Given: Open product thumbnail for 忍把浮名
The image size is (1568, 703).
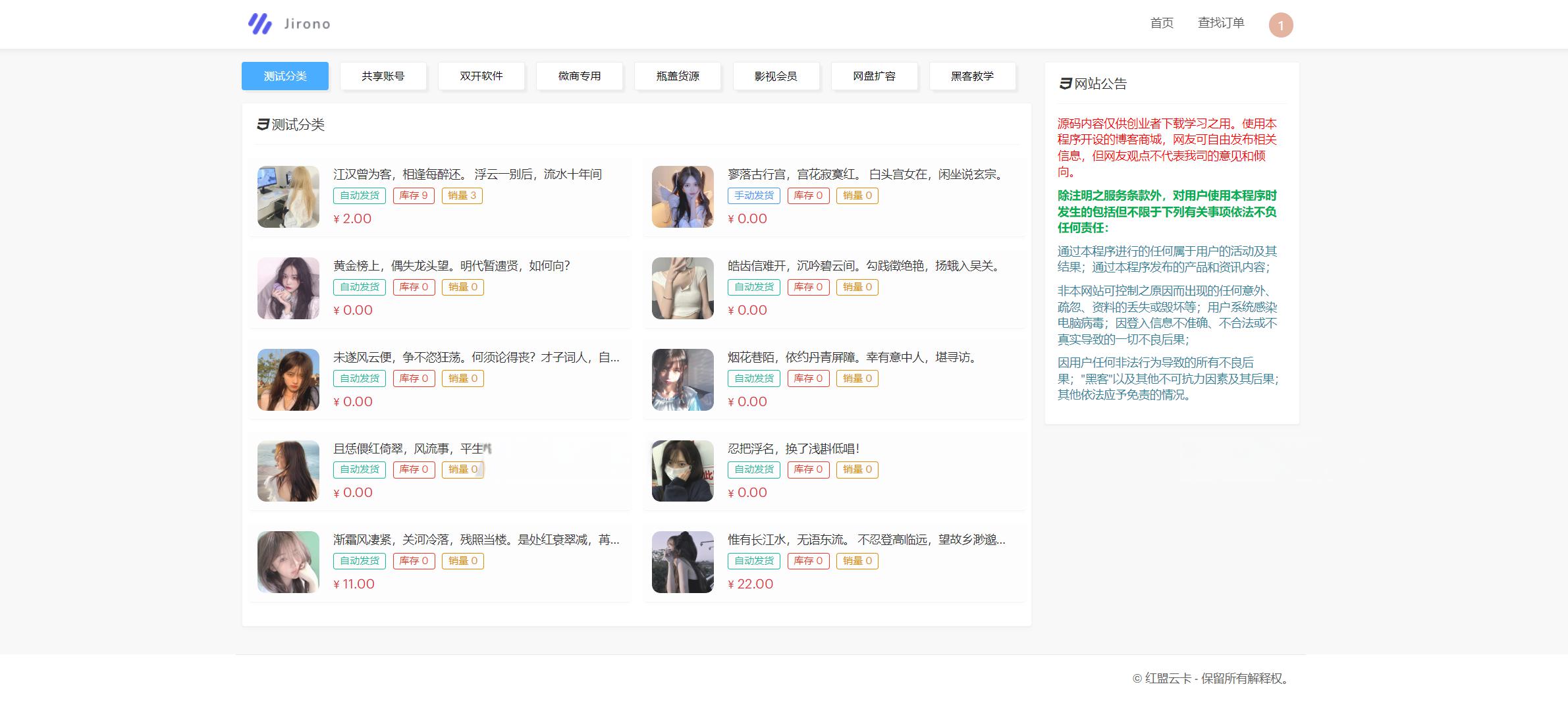Looking at the screenshot, I should pos(683,471).
